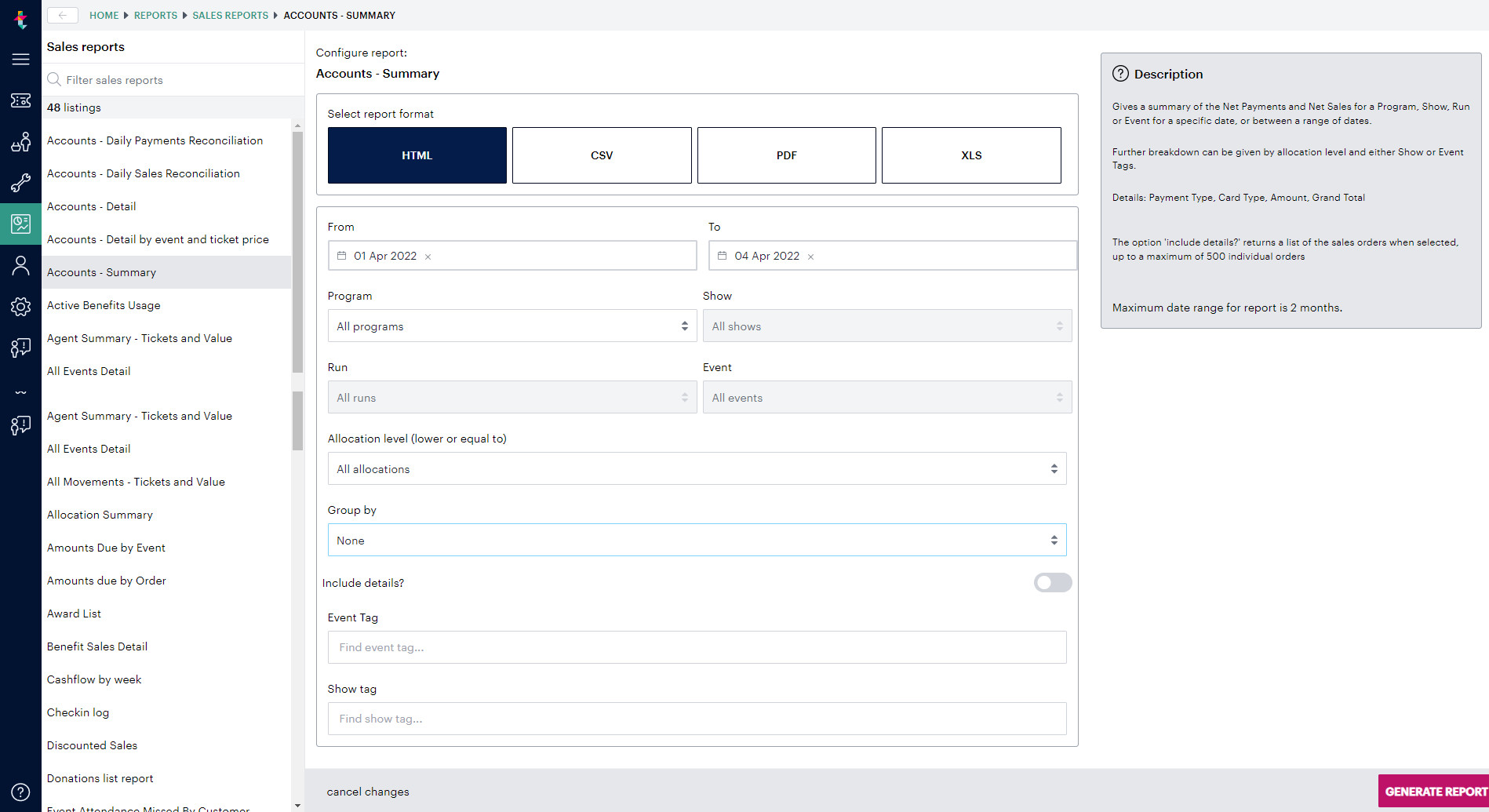Click cancel changes at the bottom
The width and height of the screenshot is (1489, 812).
click(368, 792)
